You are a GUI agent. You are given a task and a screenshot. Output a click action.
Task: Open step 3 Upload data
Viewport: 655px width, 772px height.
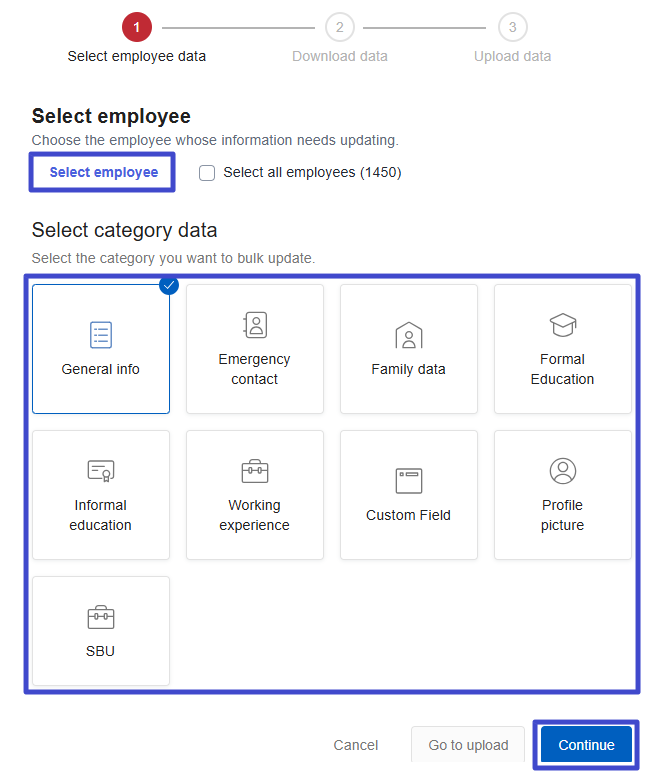(512, 27)
